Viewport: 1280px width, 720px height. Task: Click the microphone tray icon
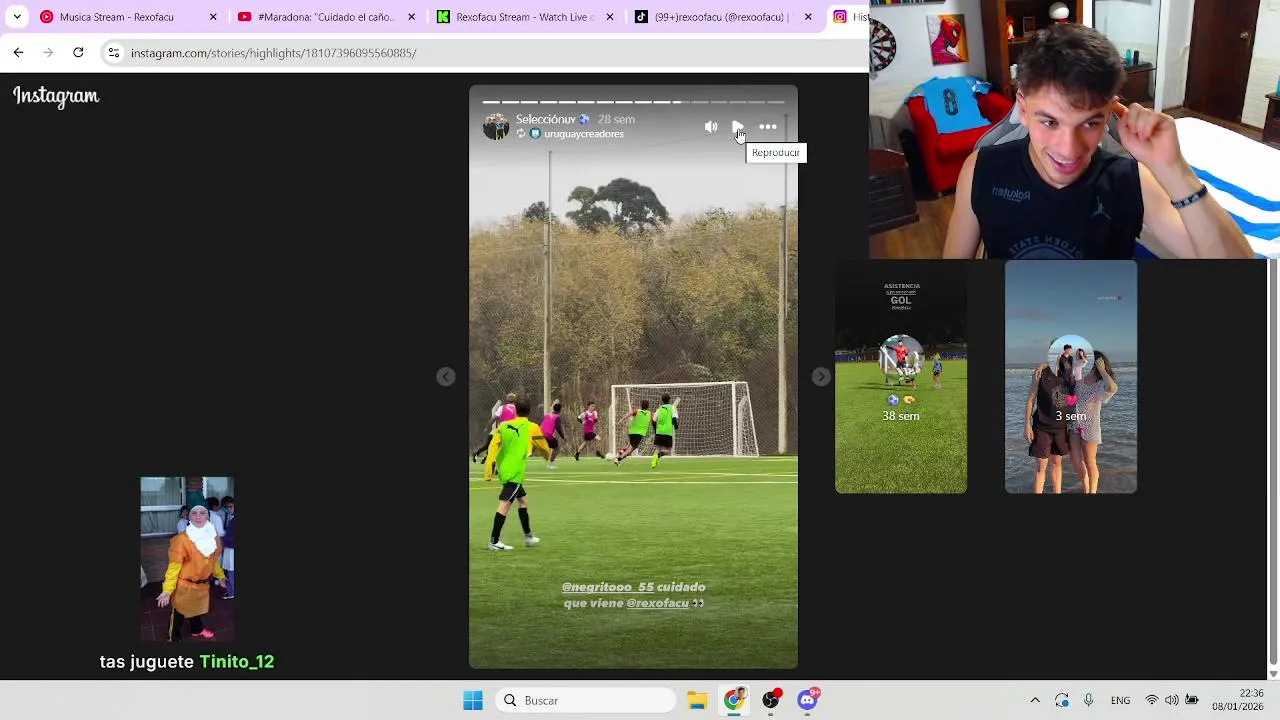coord(1089,700)
